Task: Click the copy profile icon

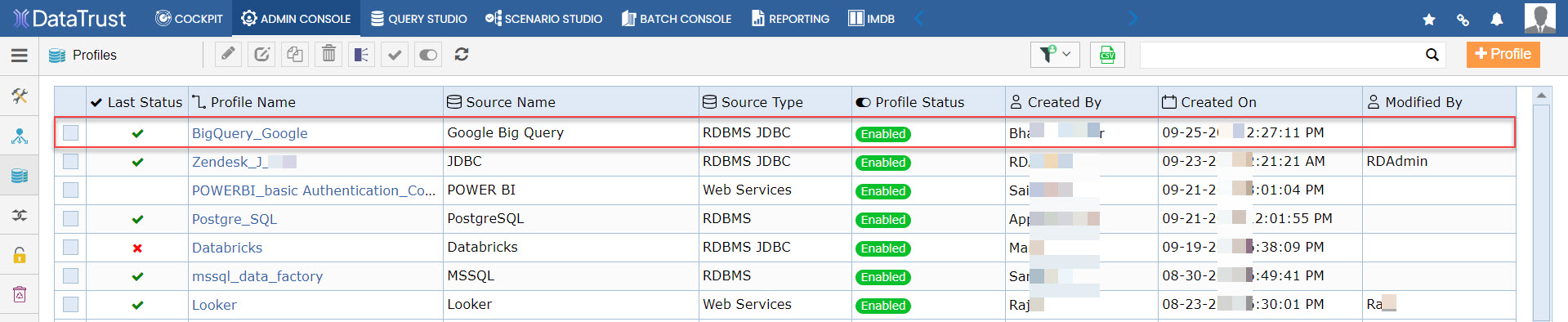Action: pos(295,55)
